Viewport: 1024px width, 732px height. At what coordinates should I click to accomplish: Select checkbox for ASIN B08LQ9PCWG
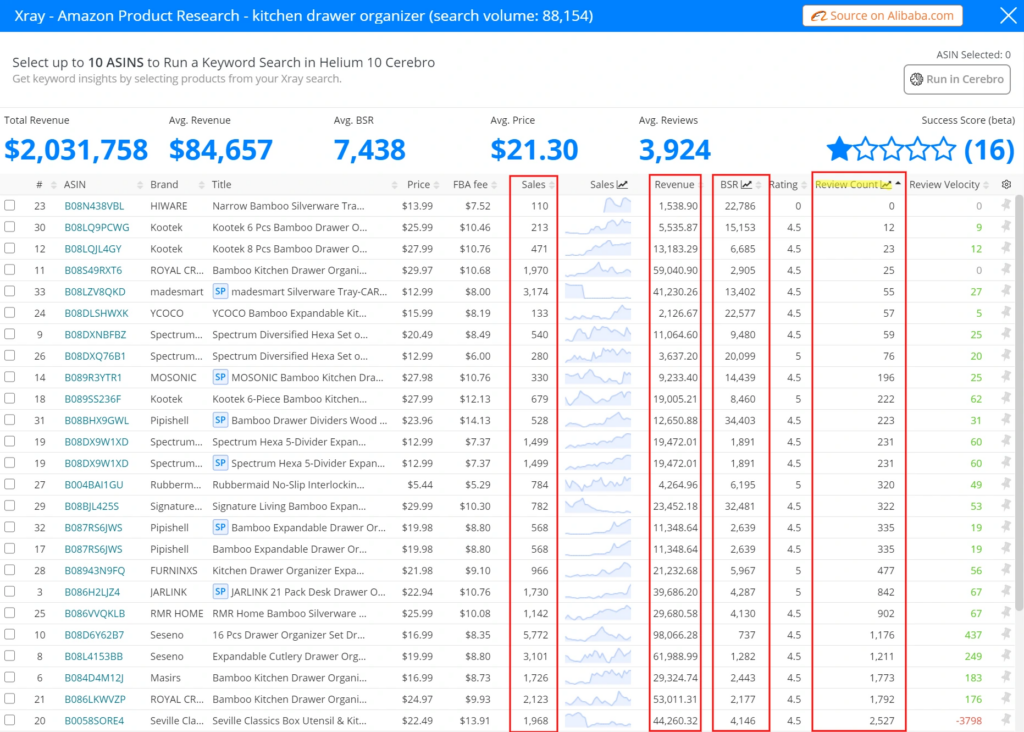tap(10, 227)
